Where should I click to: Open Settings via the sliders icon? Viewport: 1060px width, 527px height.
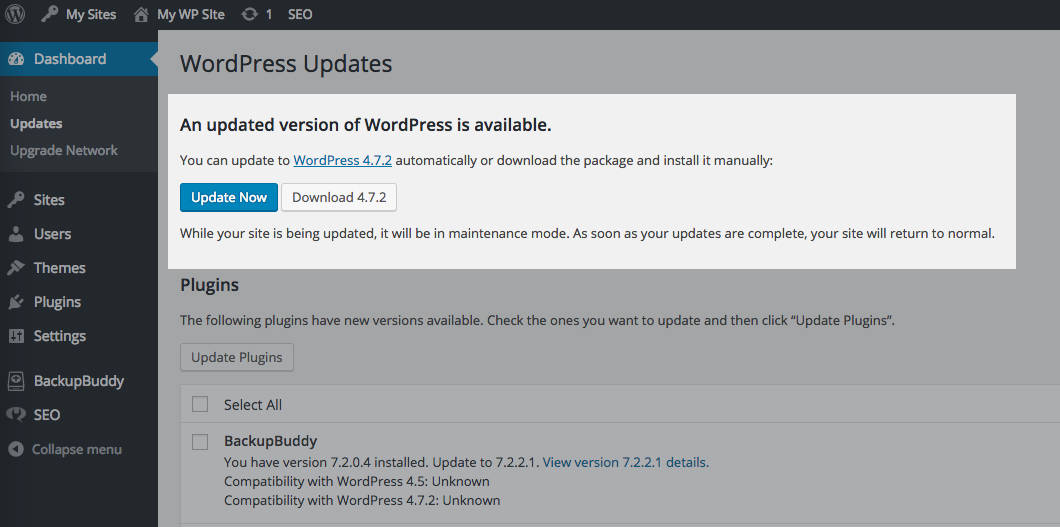pos(16,336)
